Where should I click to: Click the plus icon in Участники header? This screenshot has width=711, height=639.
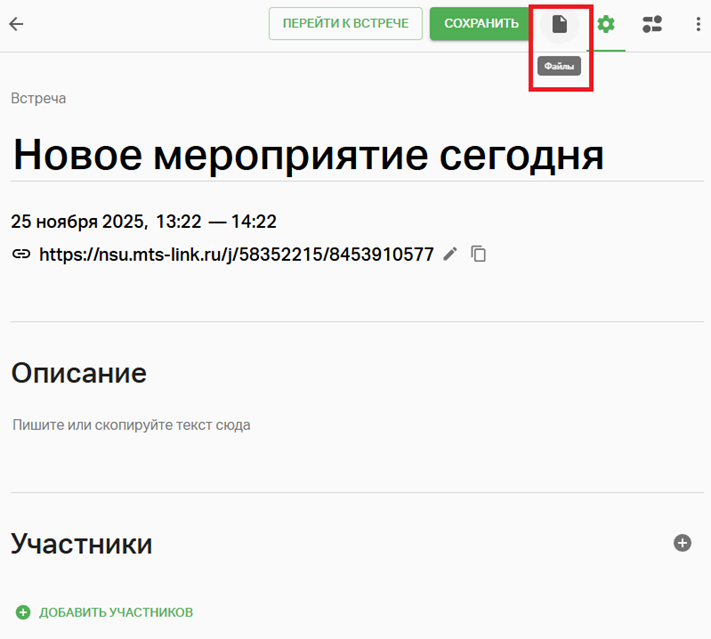682,543
